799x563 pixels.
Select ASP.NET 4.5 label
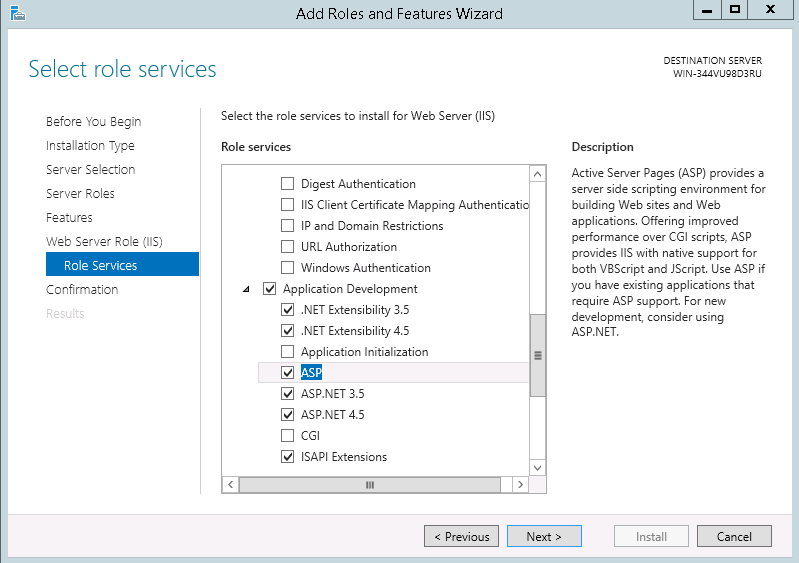tap(332, 415)
